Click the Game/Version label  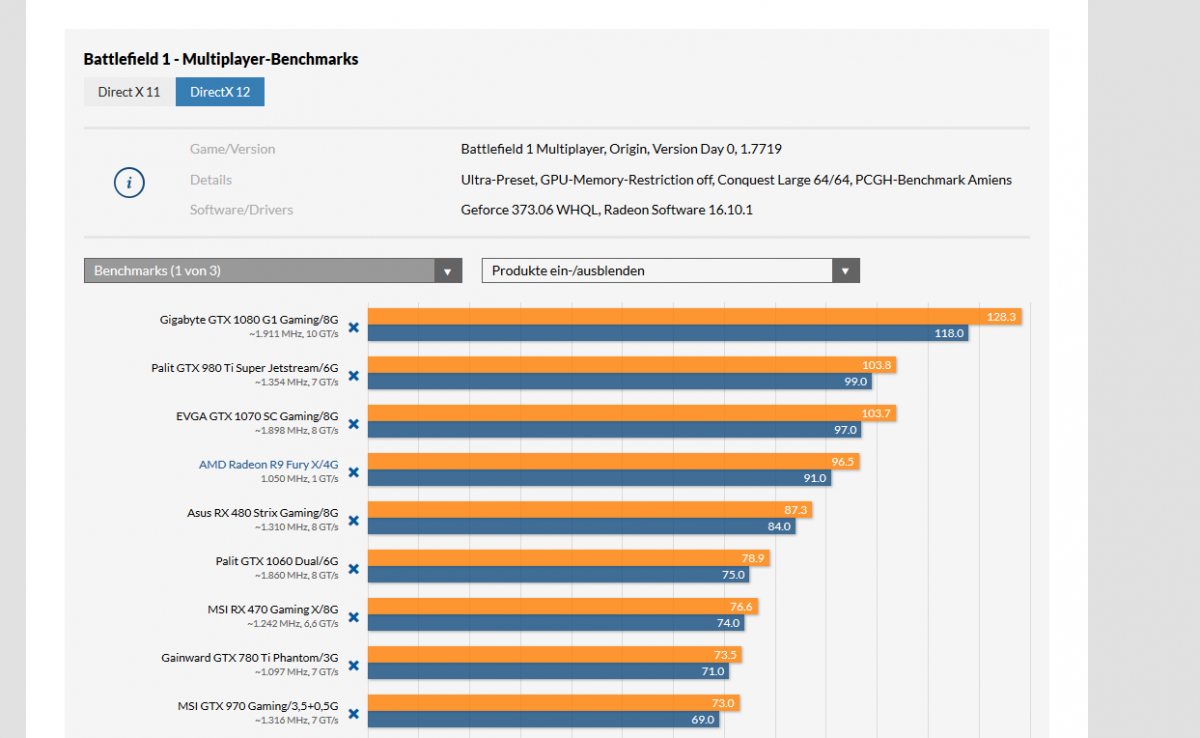[232, 149]
